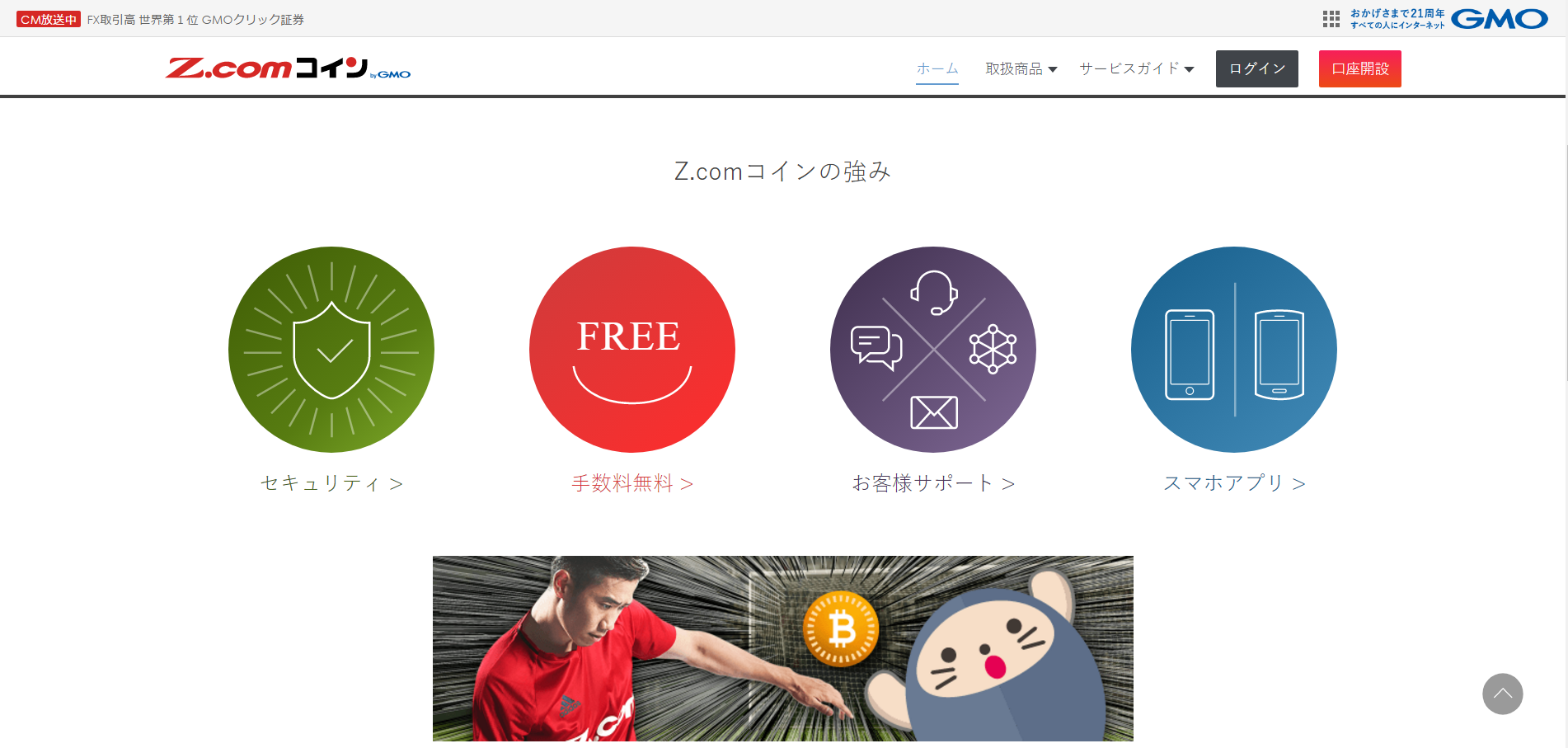
Task: Click the ログイン button
Action: pyautogui.click(x=1257, y=68)
